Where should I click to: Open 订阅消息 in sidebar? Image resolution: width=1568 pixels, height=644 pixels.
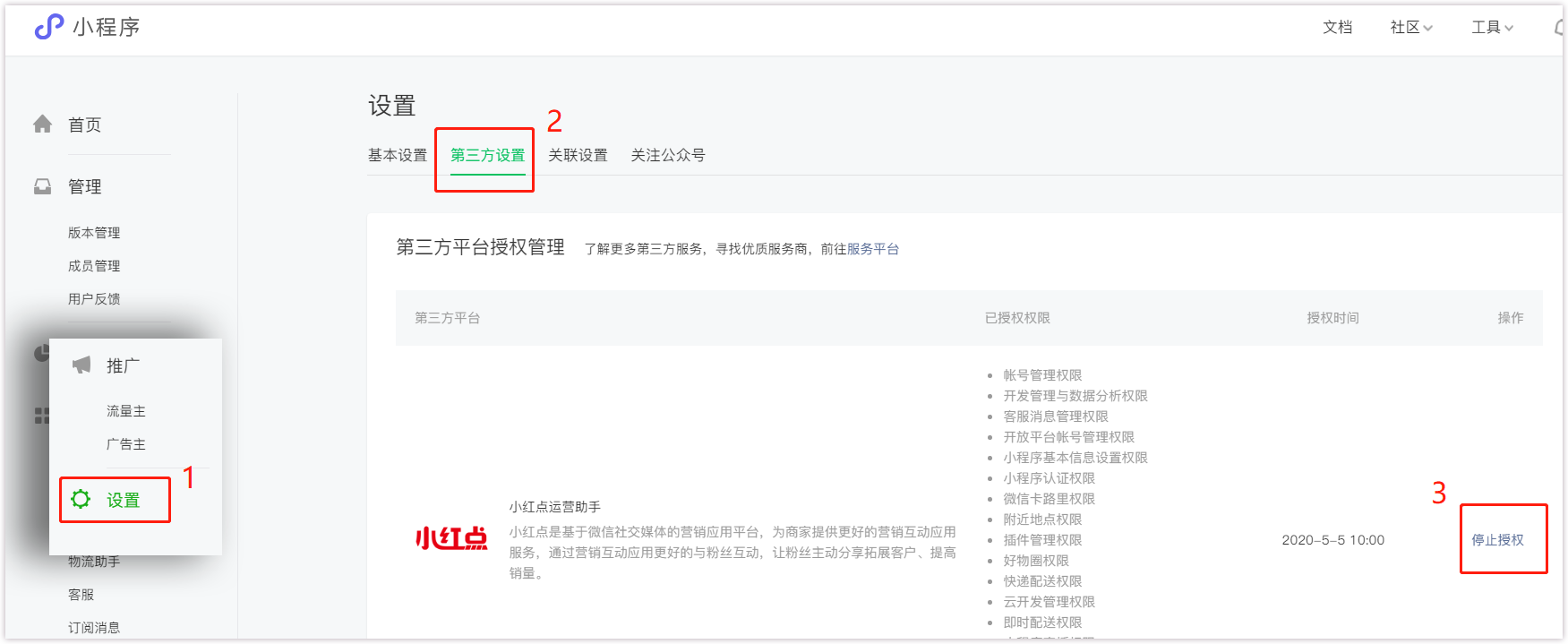94,628
